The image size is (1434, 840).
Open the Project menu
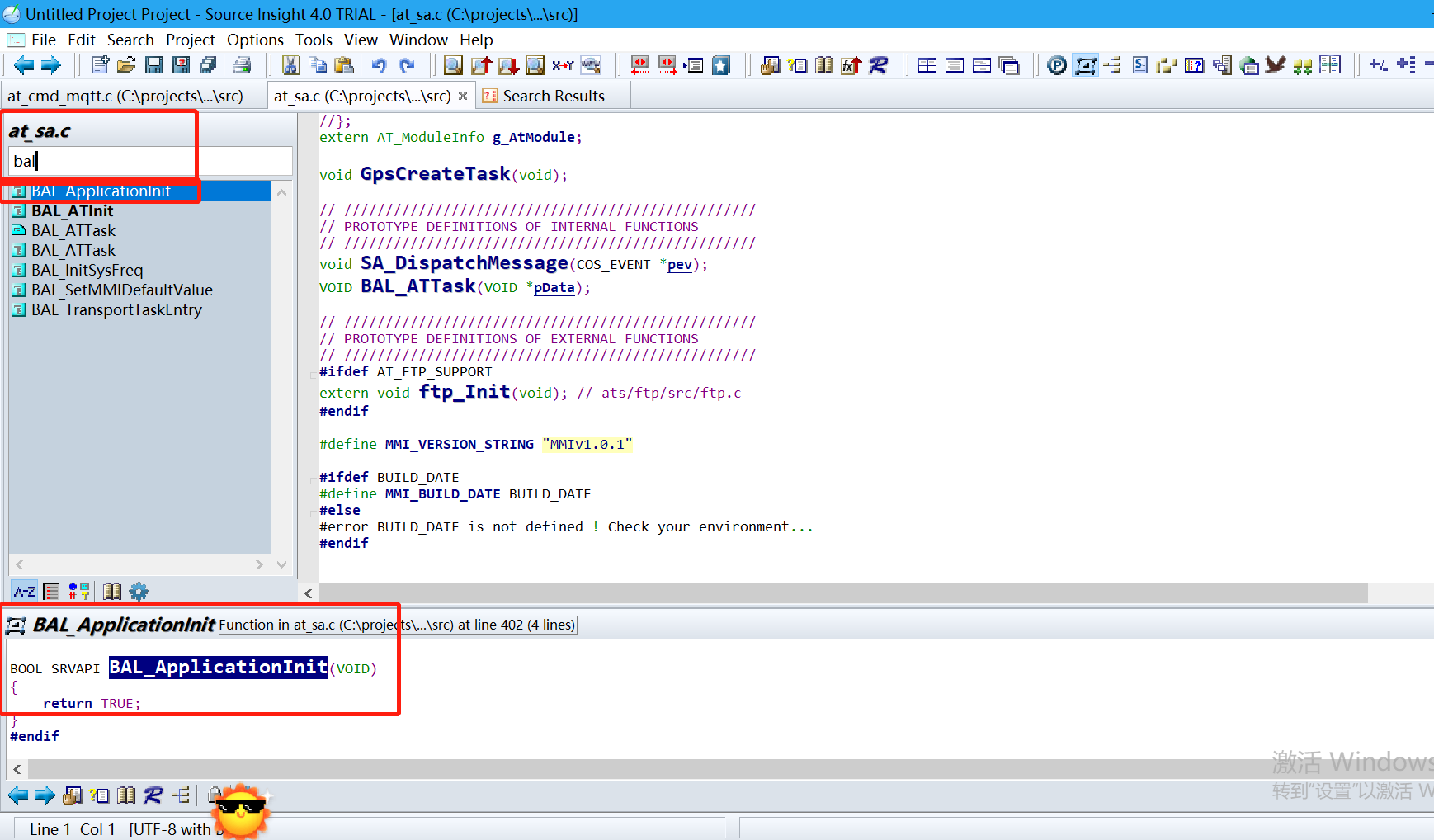coord(190,40)
